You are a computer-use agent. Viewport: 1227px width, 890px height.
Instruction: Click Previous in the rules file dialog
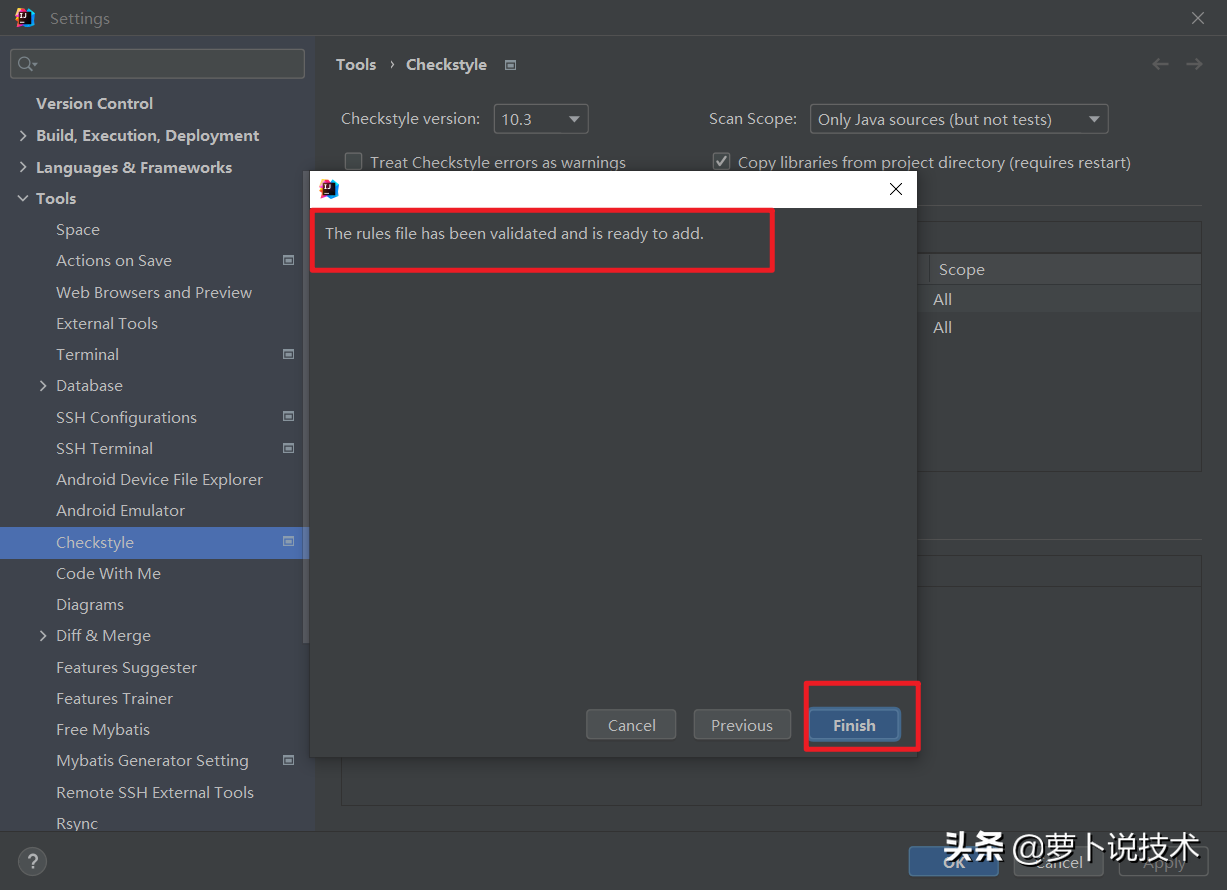(742, 725)
